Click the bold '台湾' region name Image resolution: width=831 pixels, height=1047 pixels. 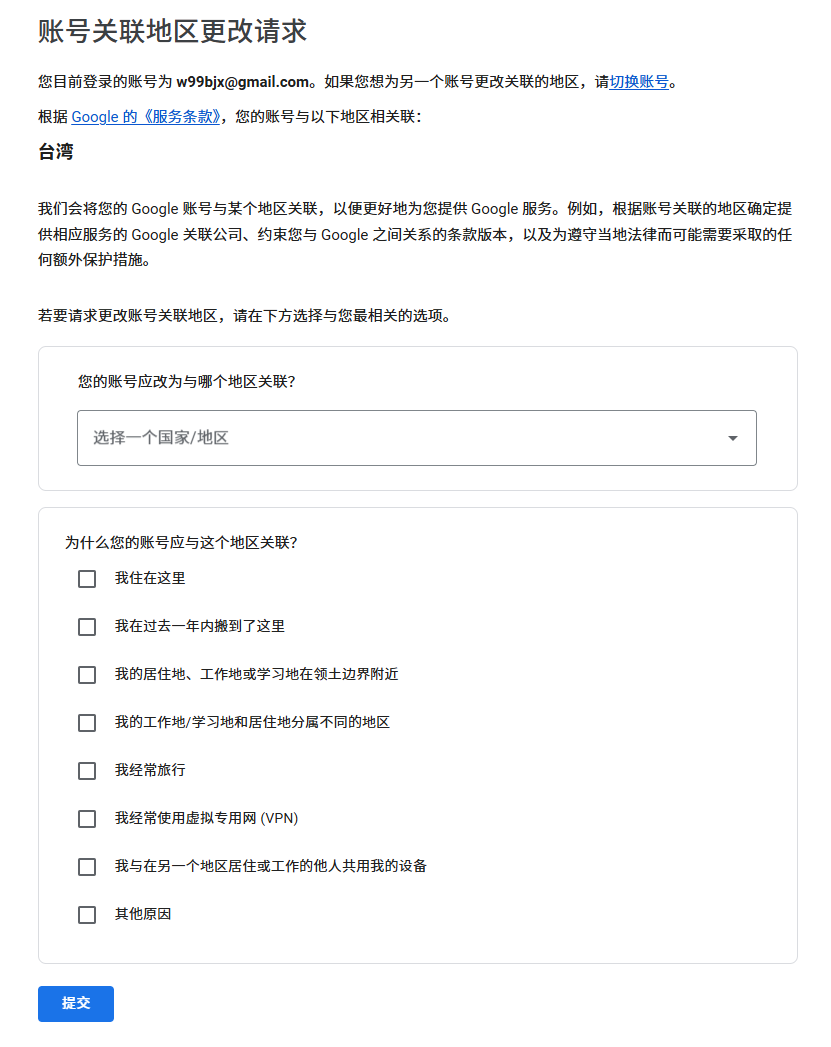(56, 153)
